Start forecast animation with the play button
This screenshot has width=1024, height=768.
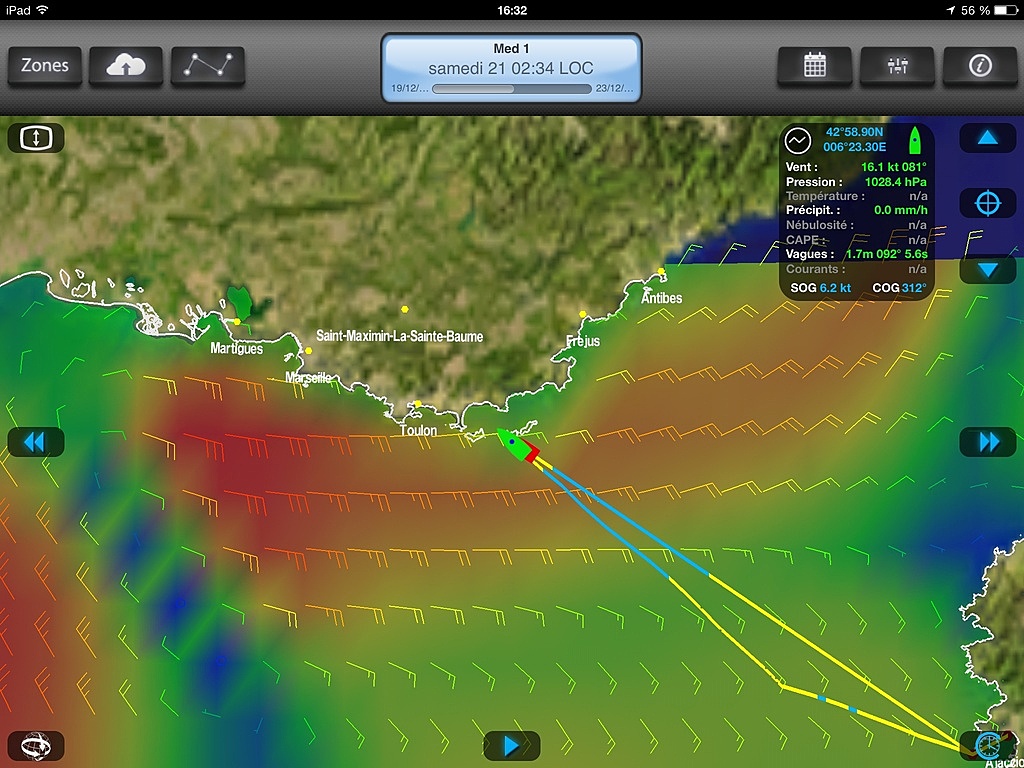click(511, 745)
